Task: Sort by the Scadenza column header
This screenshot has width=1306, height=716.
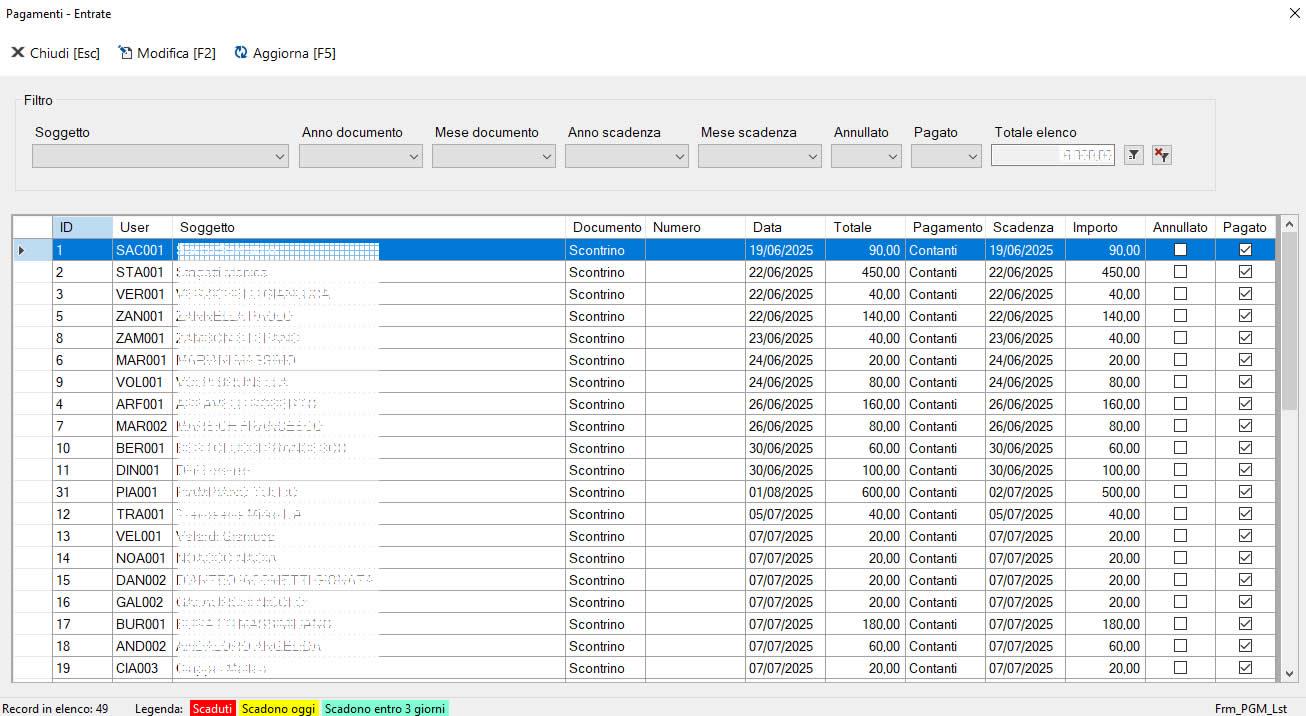Action: (1023, 227)
